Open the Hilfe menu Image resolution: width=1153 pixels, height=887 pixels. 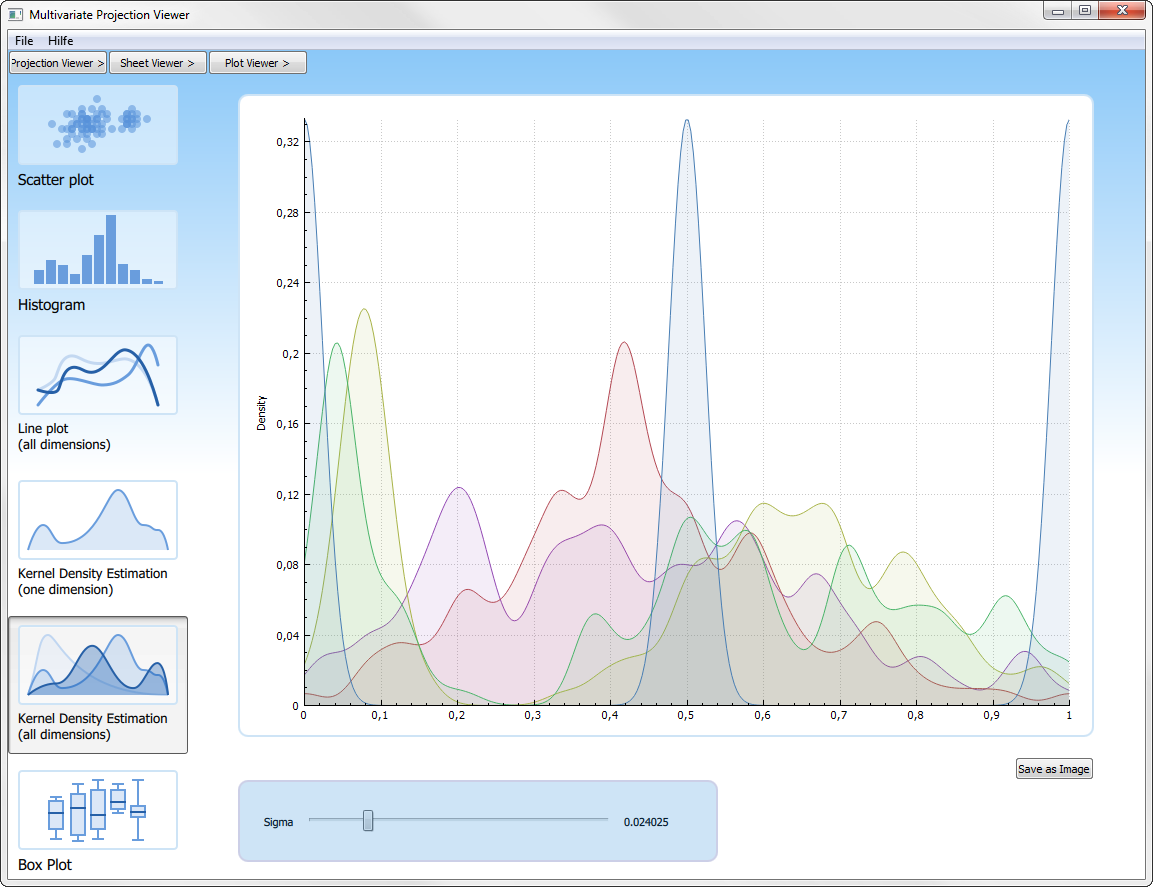(x=61, y=41)
